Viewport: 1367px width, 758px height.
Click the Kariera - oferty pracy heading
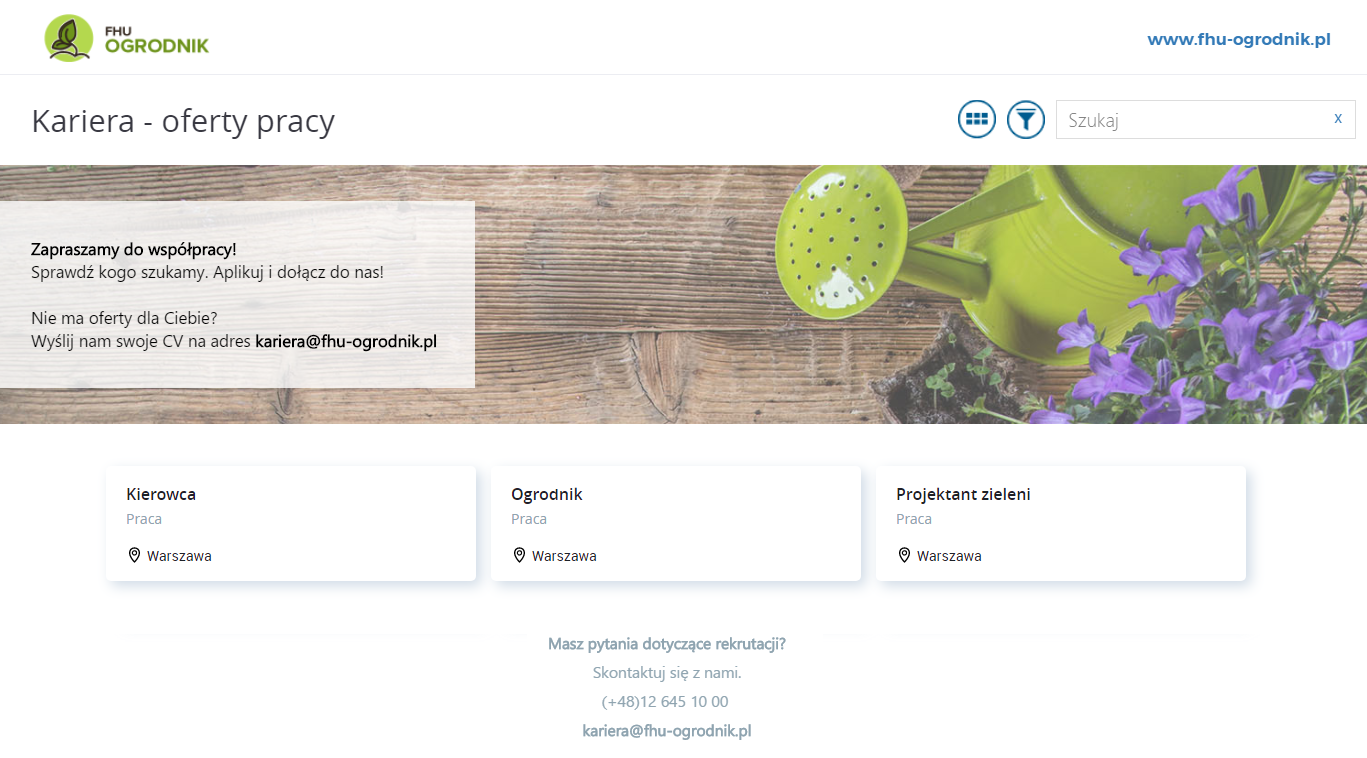(x=183, y=121)
